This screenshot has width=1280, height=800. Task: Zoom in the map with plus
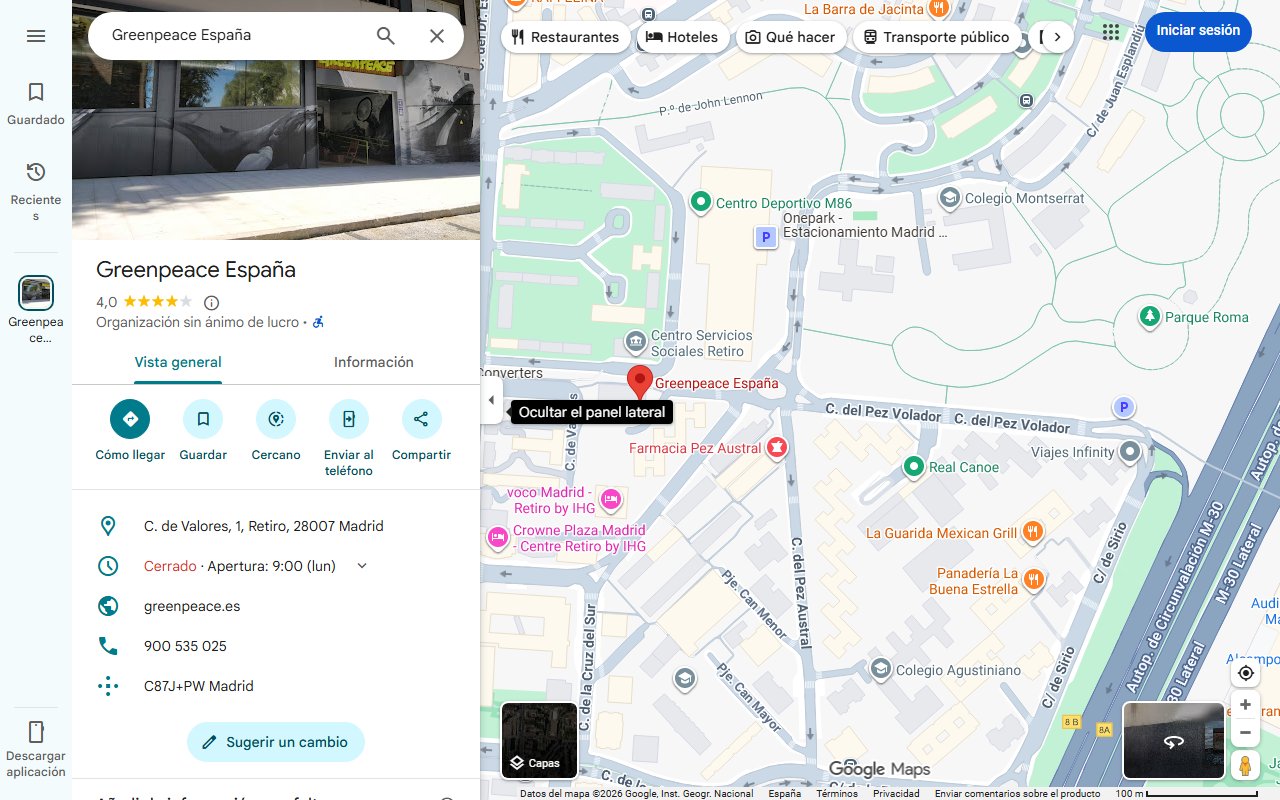coord(1245,705)
